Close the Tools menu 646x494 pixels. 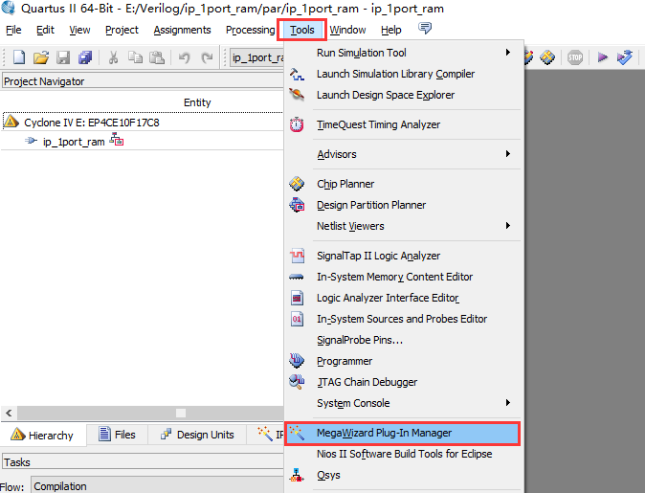click(x=302, y=30)
